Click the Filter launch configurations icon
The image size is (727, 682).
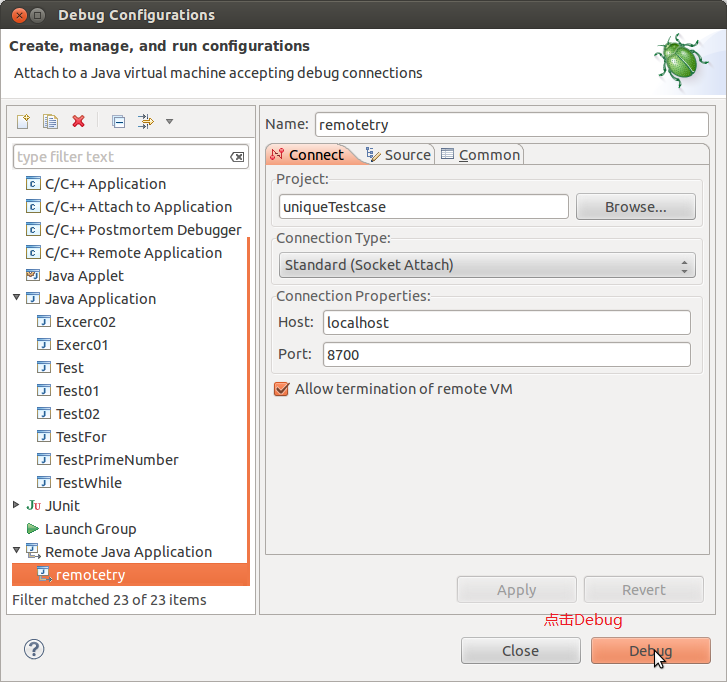click(x=146, y=121)
